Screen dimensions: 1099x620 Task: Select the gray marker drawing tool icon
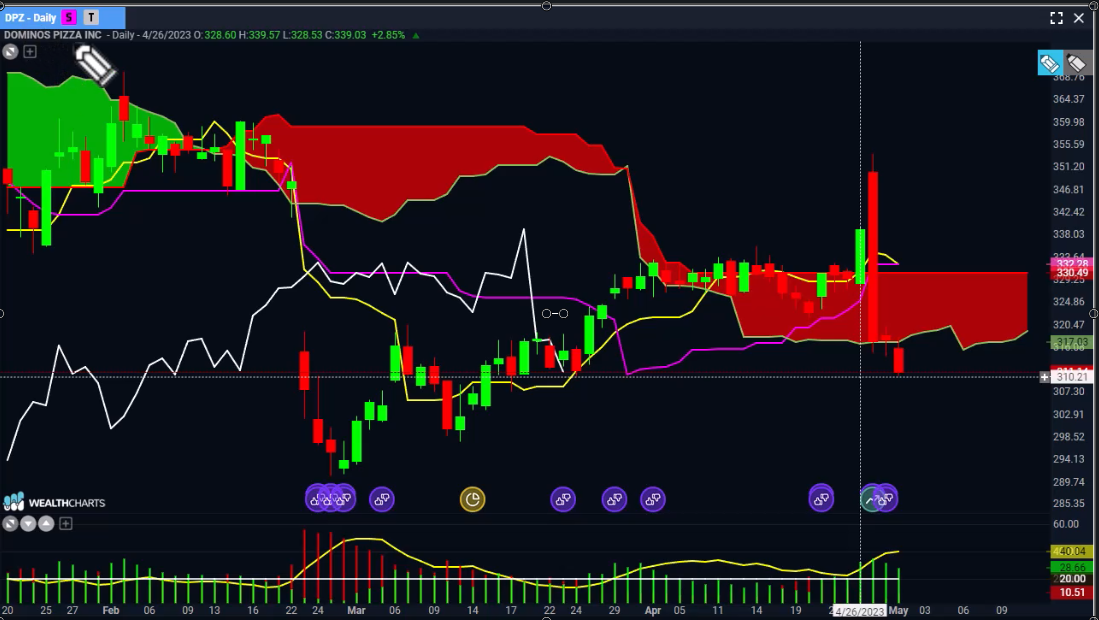coord(1076,63)
